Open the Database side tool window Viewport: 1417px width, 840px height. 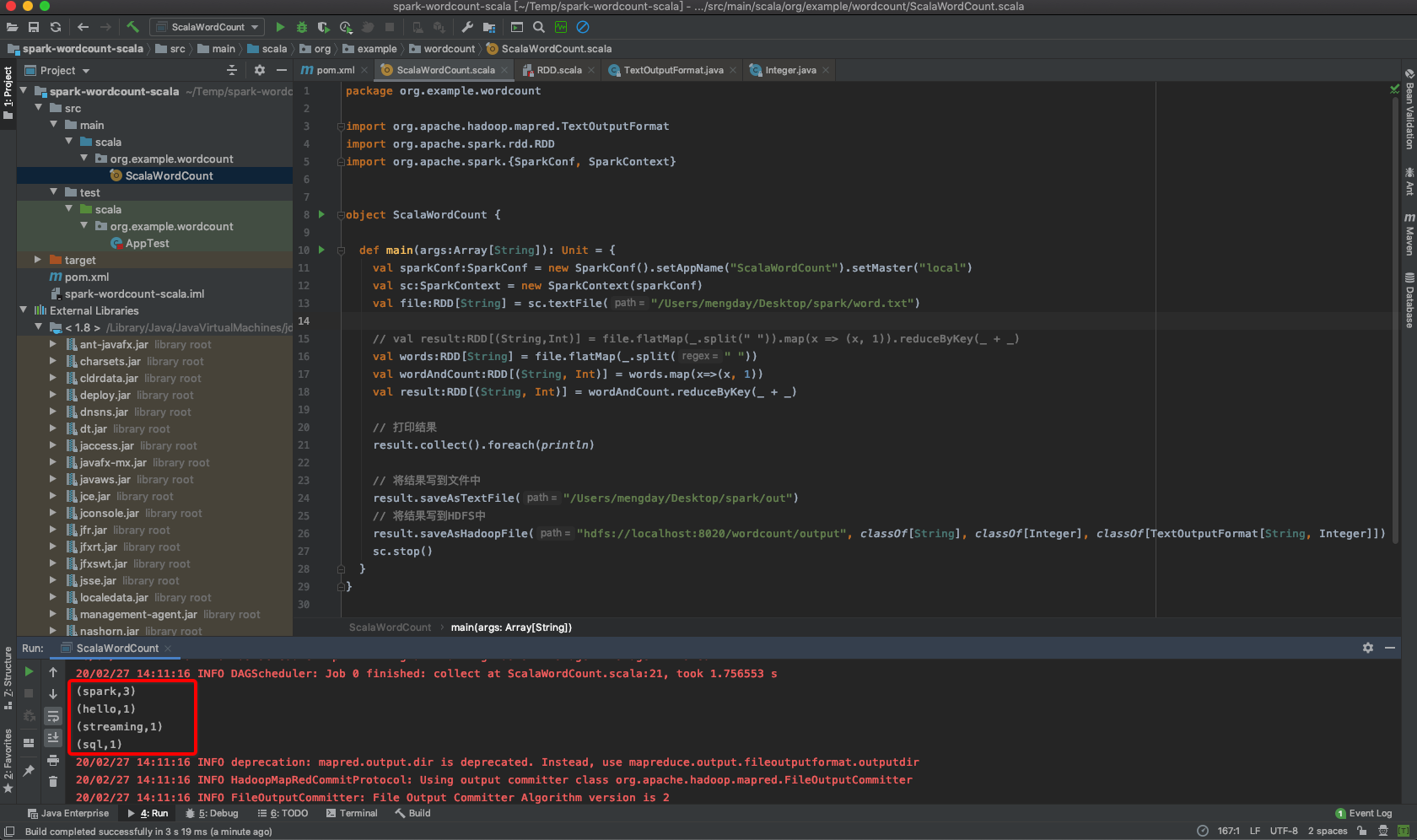[x=1409, y=299]
